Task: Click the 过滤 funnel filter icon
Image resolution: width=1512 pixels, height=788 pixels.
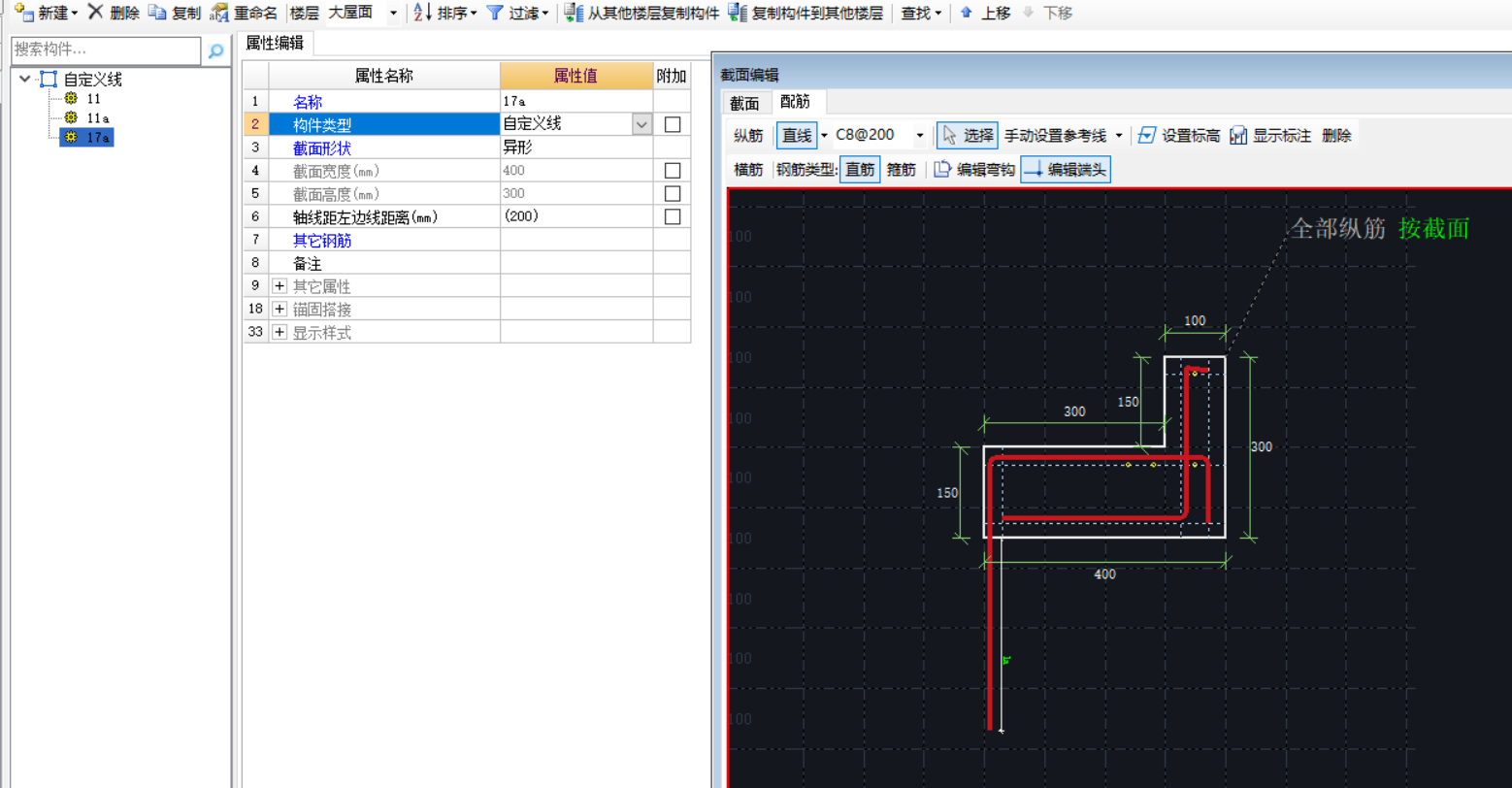Action: coord(495,13)
